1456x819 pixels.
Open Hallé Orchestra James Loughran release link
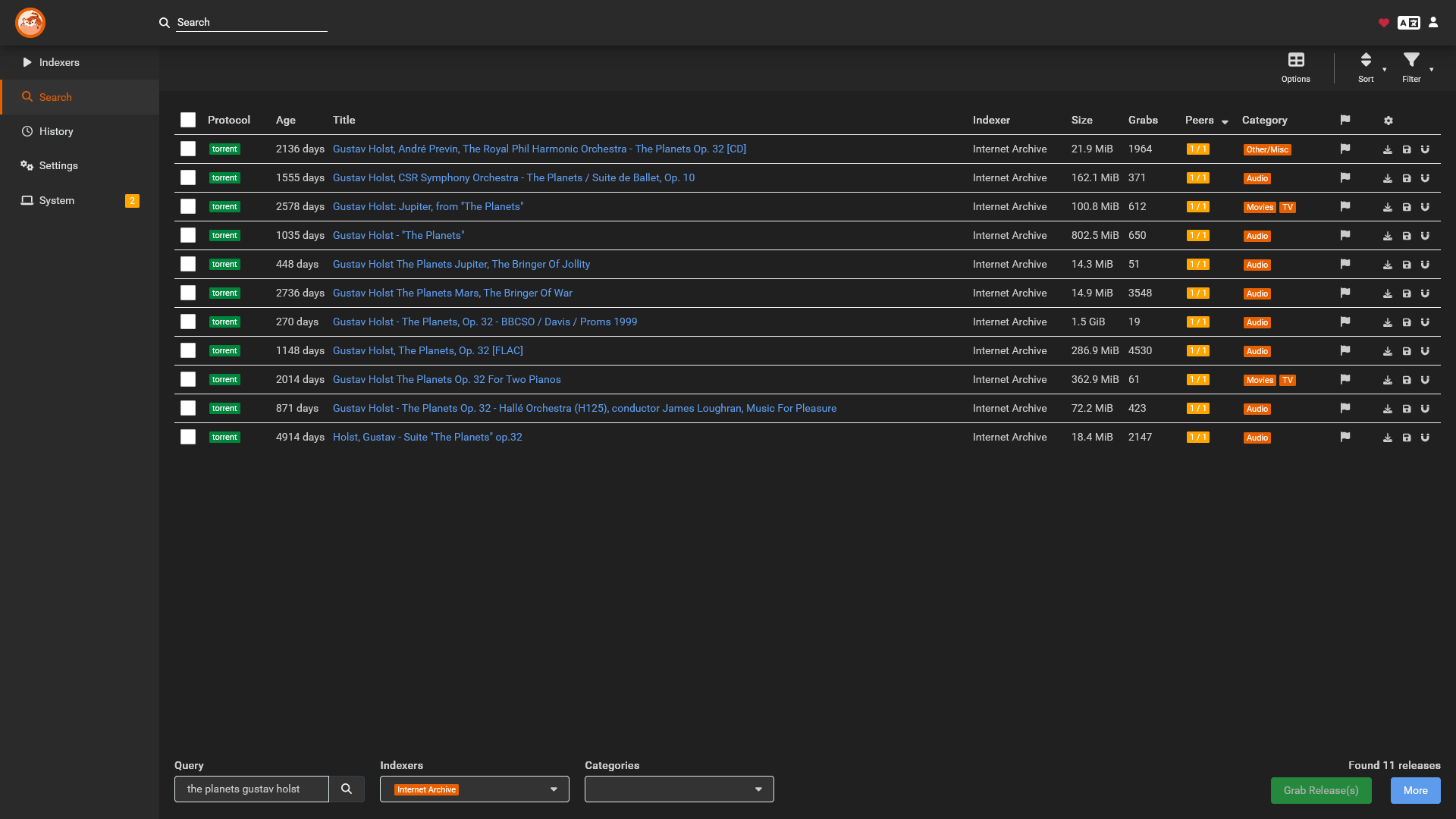tap(585, 408)
